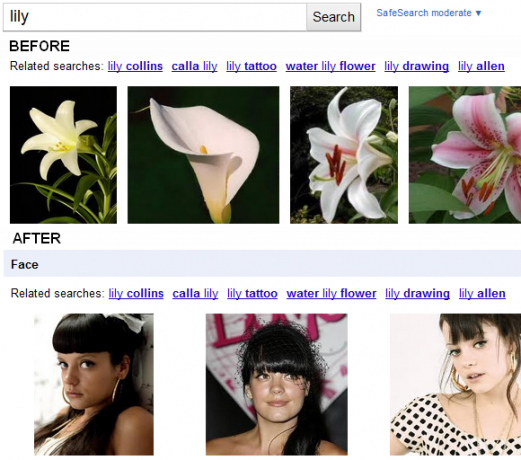Open 'lily drawing' link under AFTER

417,294
